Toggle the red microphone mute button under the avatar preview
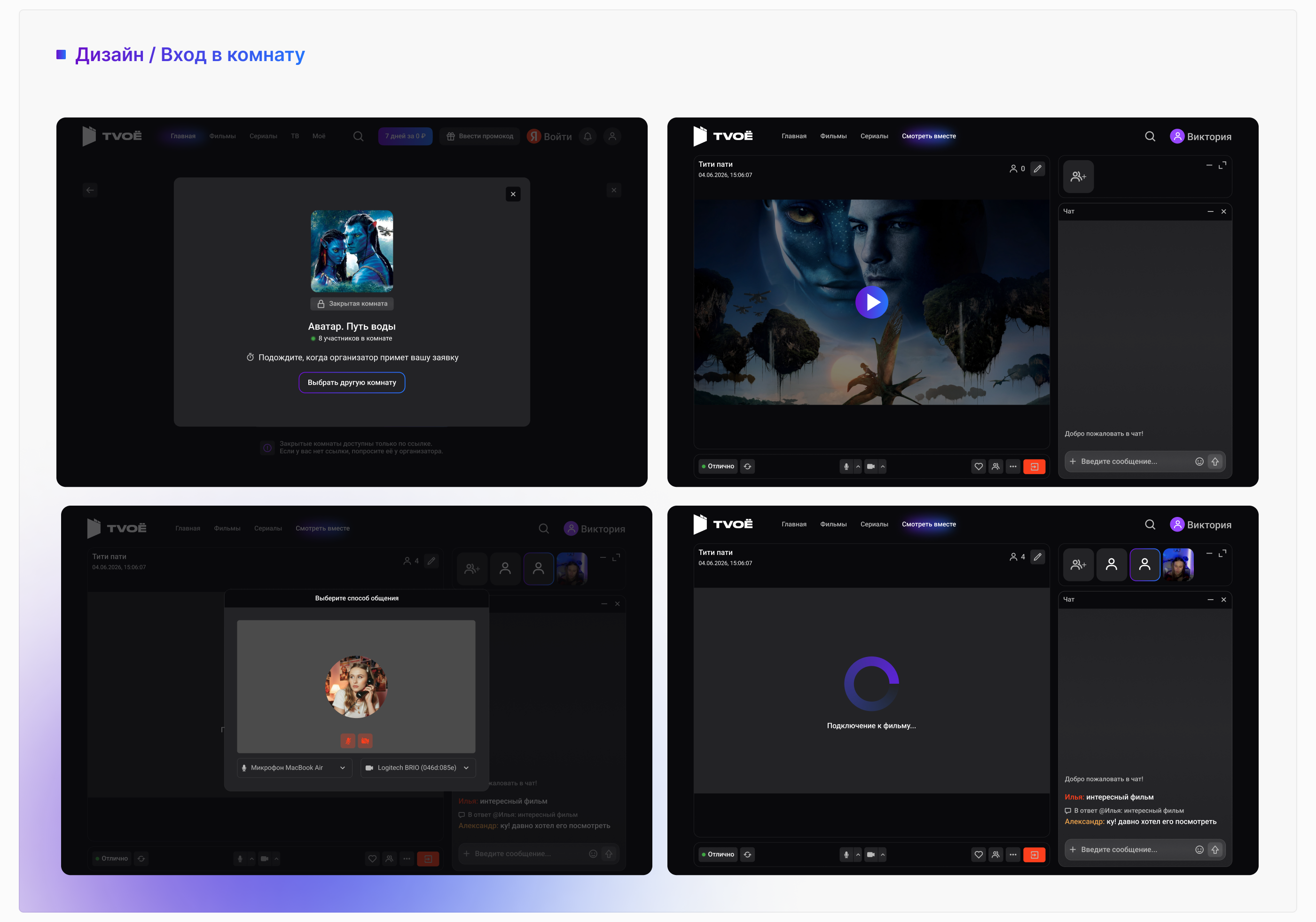Image resolution: width=1316 pixels, height=922 pixels. 348,740
